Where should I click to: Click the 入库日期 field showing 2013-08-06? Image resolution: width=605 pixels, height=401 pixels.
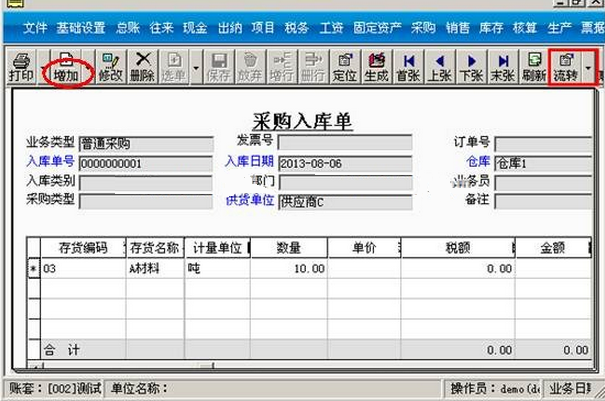point(343,163)
